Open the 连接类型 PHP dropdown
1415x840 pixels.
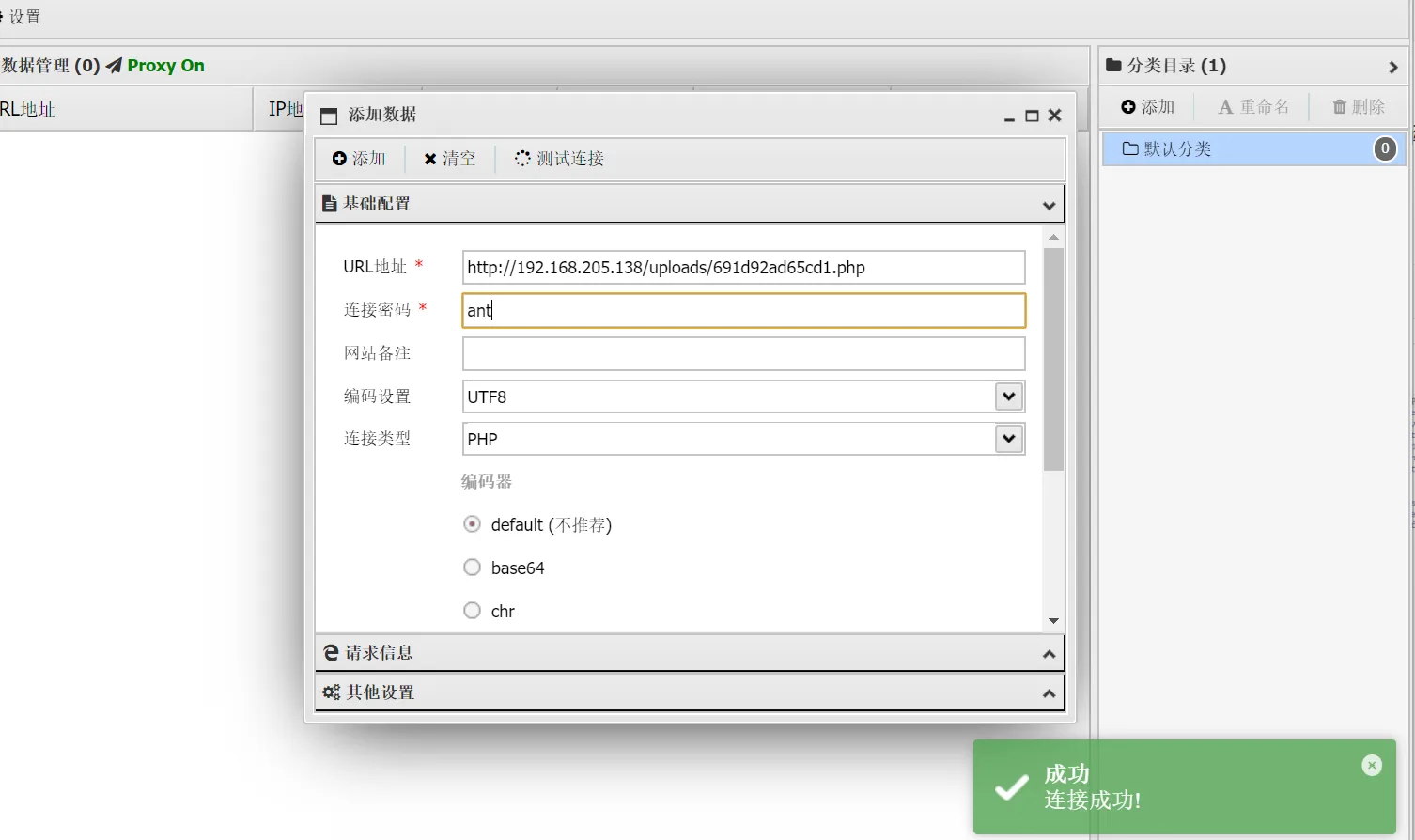tap(1008, 439)
